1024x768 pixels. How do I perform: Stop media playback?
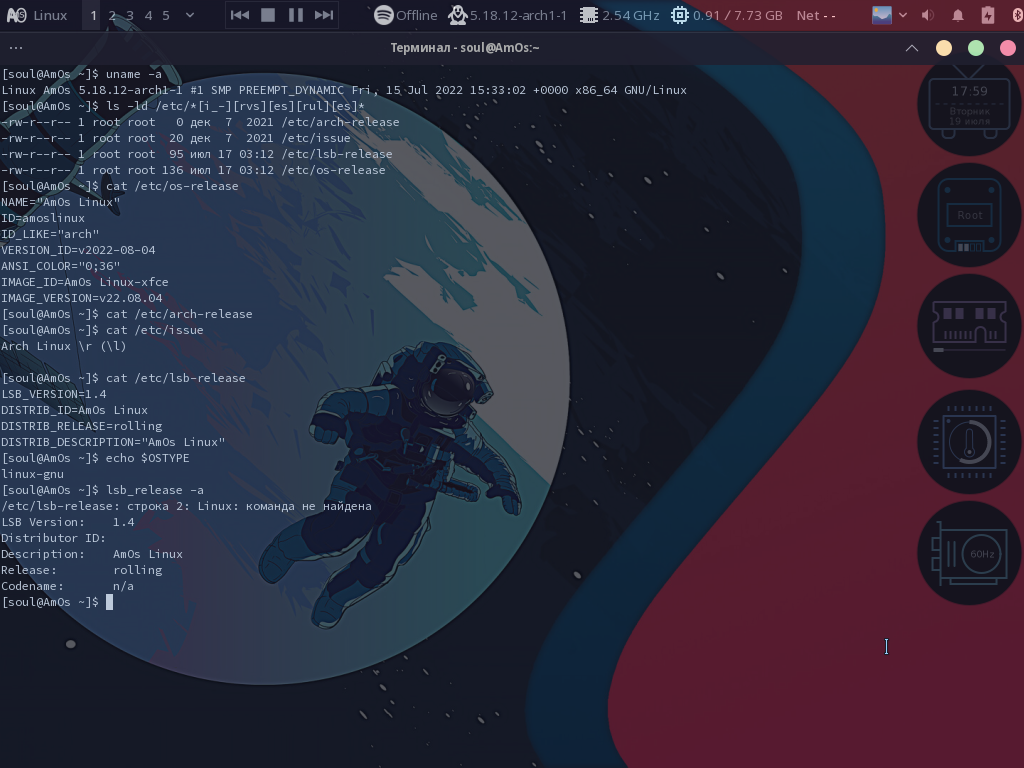click(268, 15)
